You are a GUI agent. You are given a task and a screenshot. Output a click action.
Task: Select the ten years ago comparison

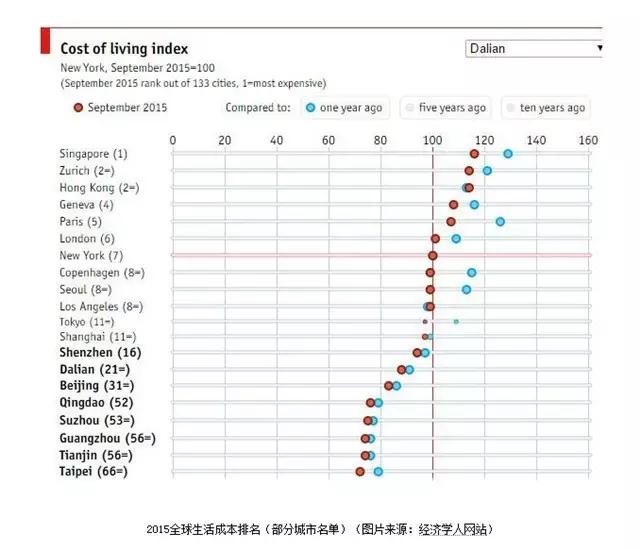[x=545, y=108]
